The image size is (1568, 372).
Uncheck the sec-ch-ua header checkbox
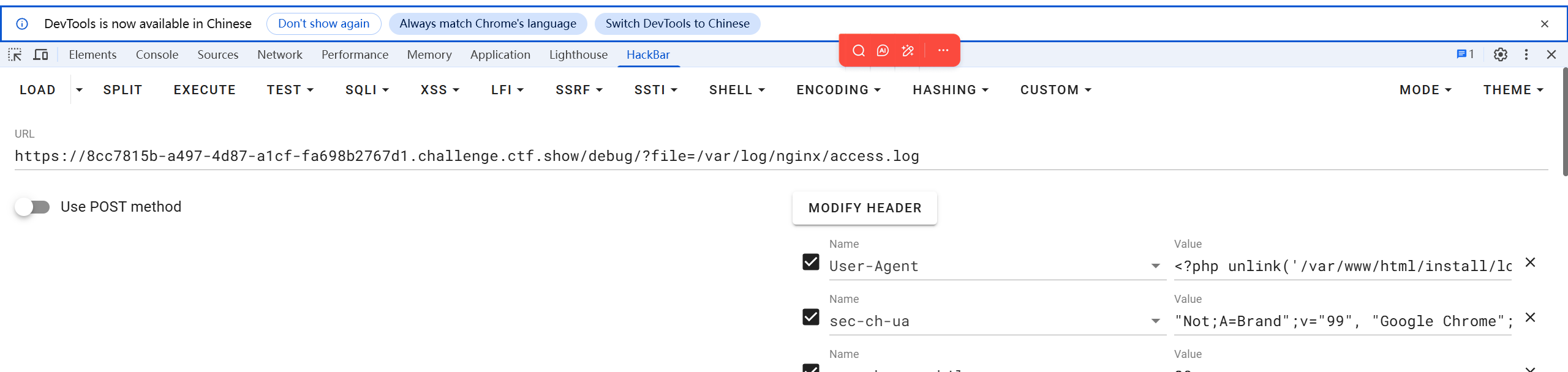[x=810, y=317]
